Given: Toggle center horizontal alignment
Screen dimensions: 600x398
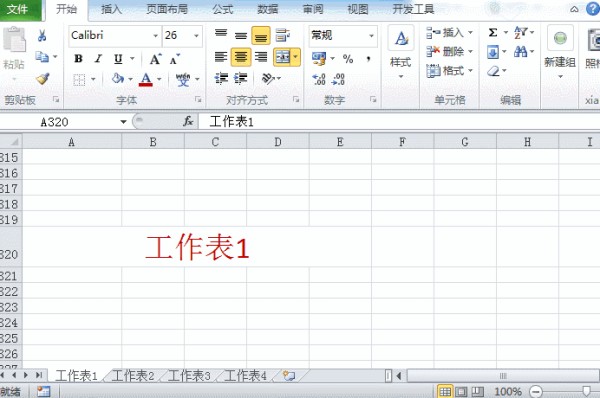Looking at the screenshot, I should pos(241,57).
